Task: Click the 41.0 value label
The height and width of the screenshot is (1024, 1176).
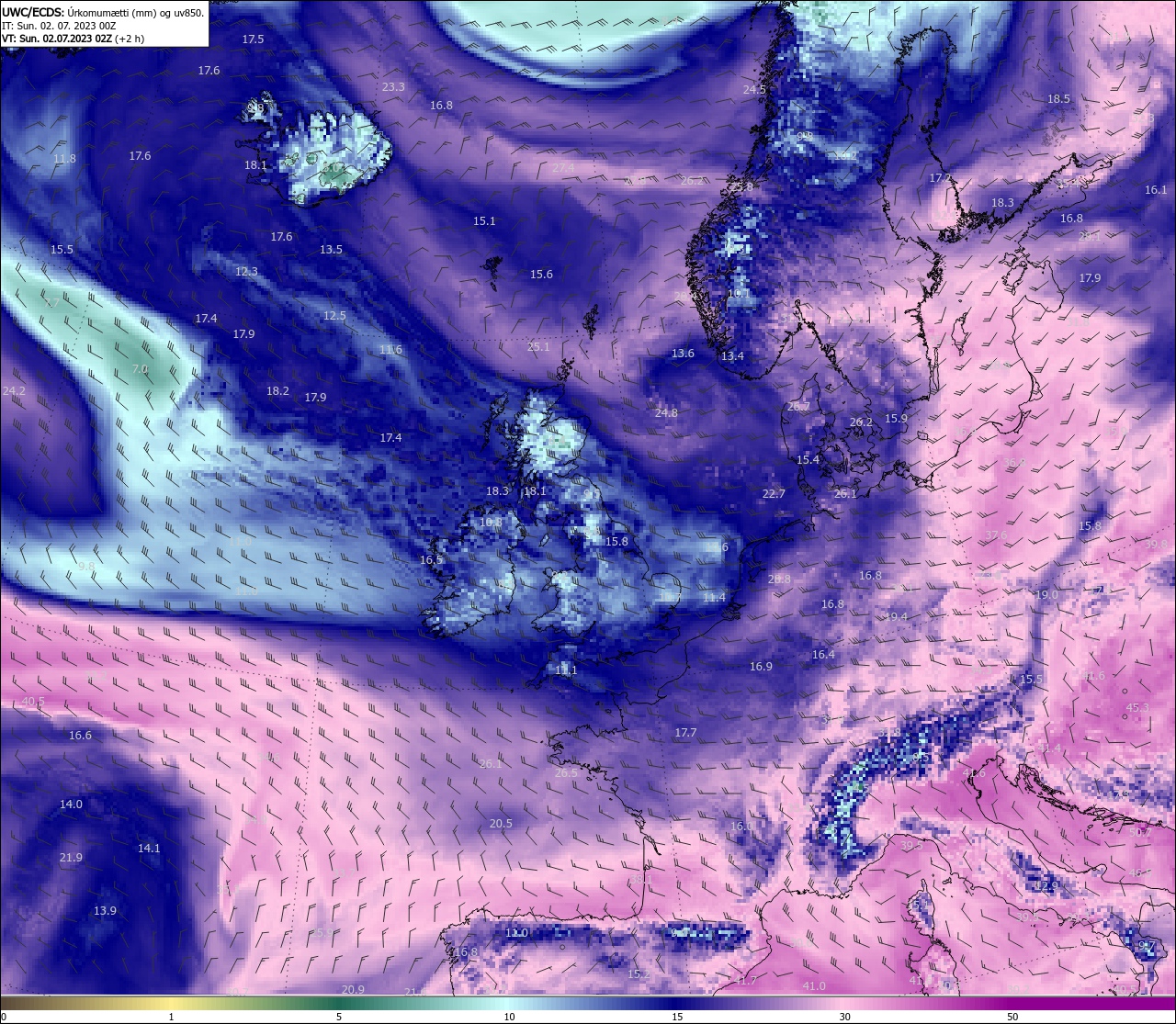Action: click(x=814, y=986)
